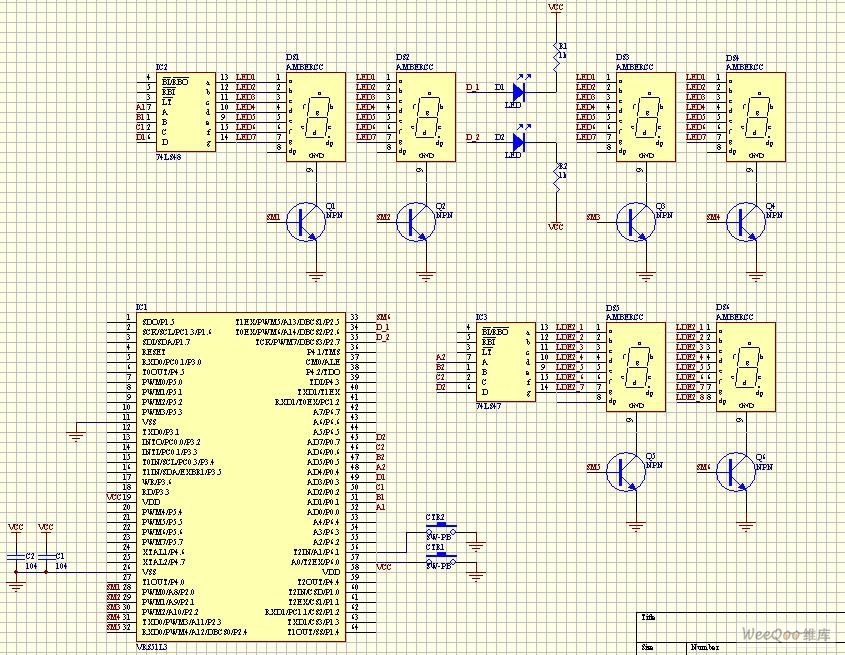Click the ground symbol under Q1

317,275
